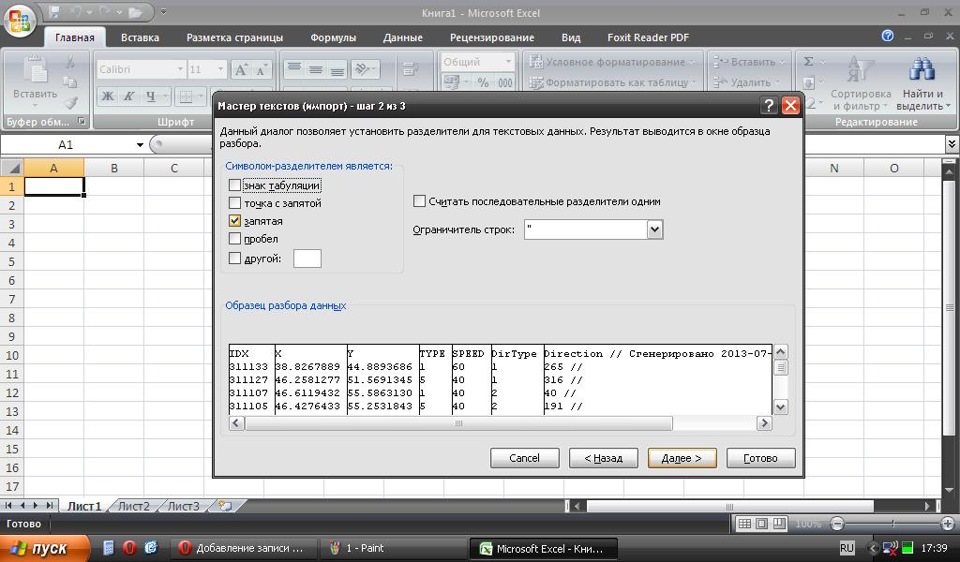Click the Далее > button
Screen dimensions: 960x562
point(681,458)
